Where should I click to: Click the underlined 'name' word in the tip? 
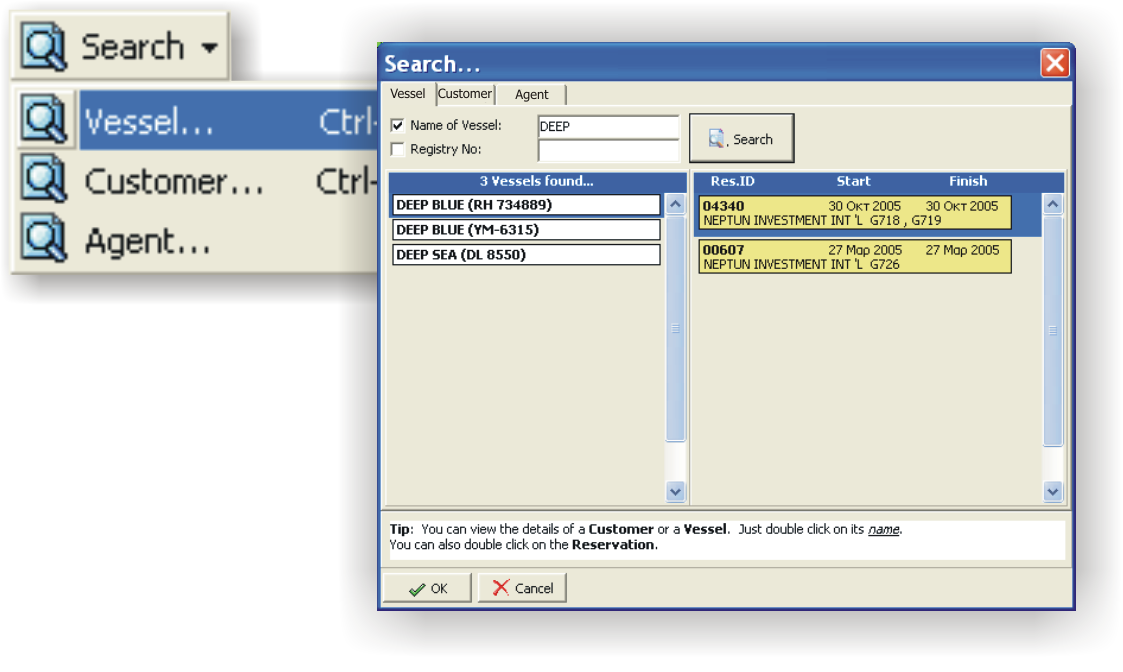coord(884,529)
